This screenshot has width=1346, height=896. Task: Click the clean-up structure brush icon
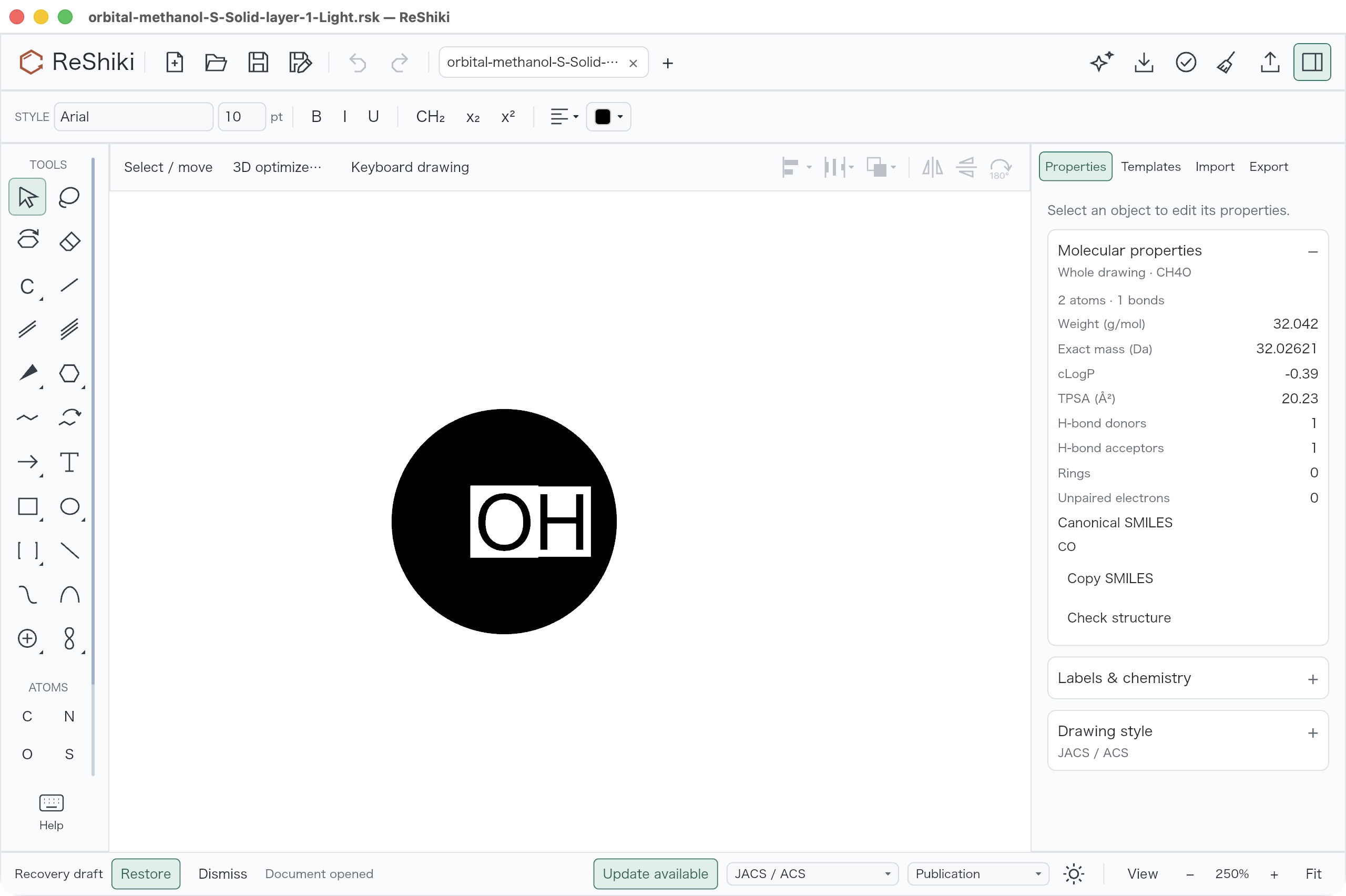pyautogui.click(x=1227, y=62)
